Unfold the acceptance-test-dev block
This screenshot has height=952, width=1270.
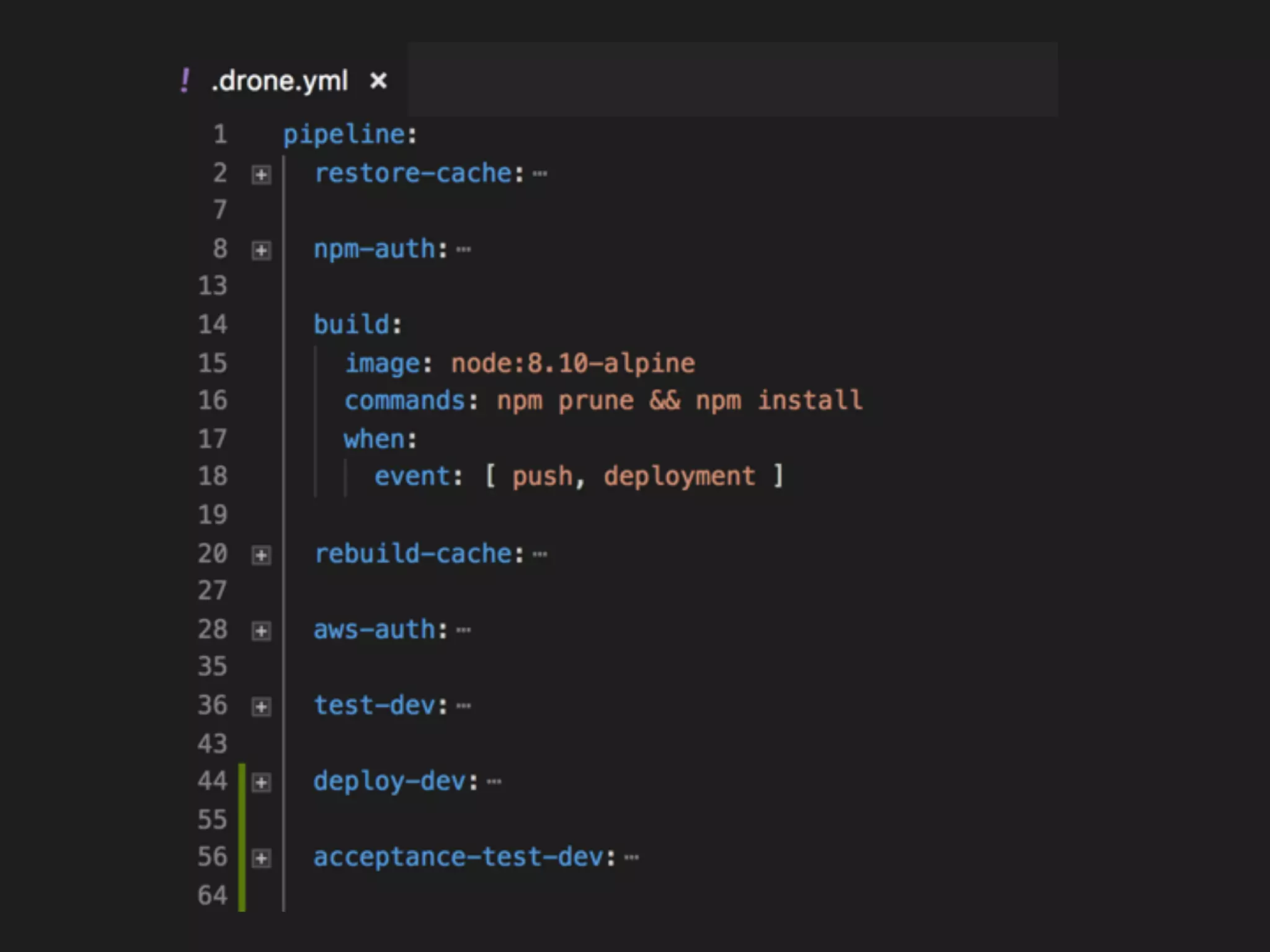point(261,858)
